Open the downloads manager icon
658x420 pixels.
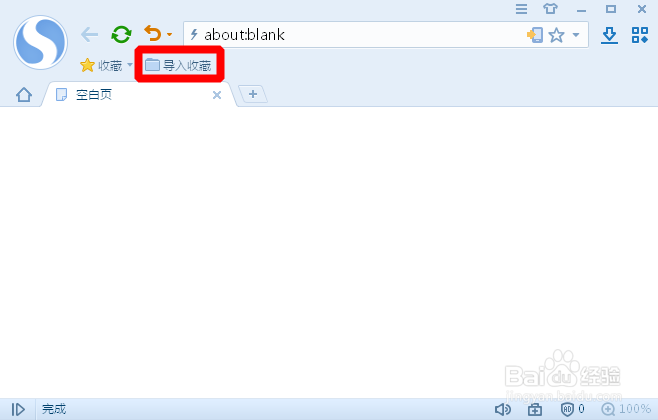tap(609, 35)
